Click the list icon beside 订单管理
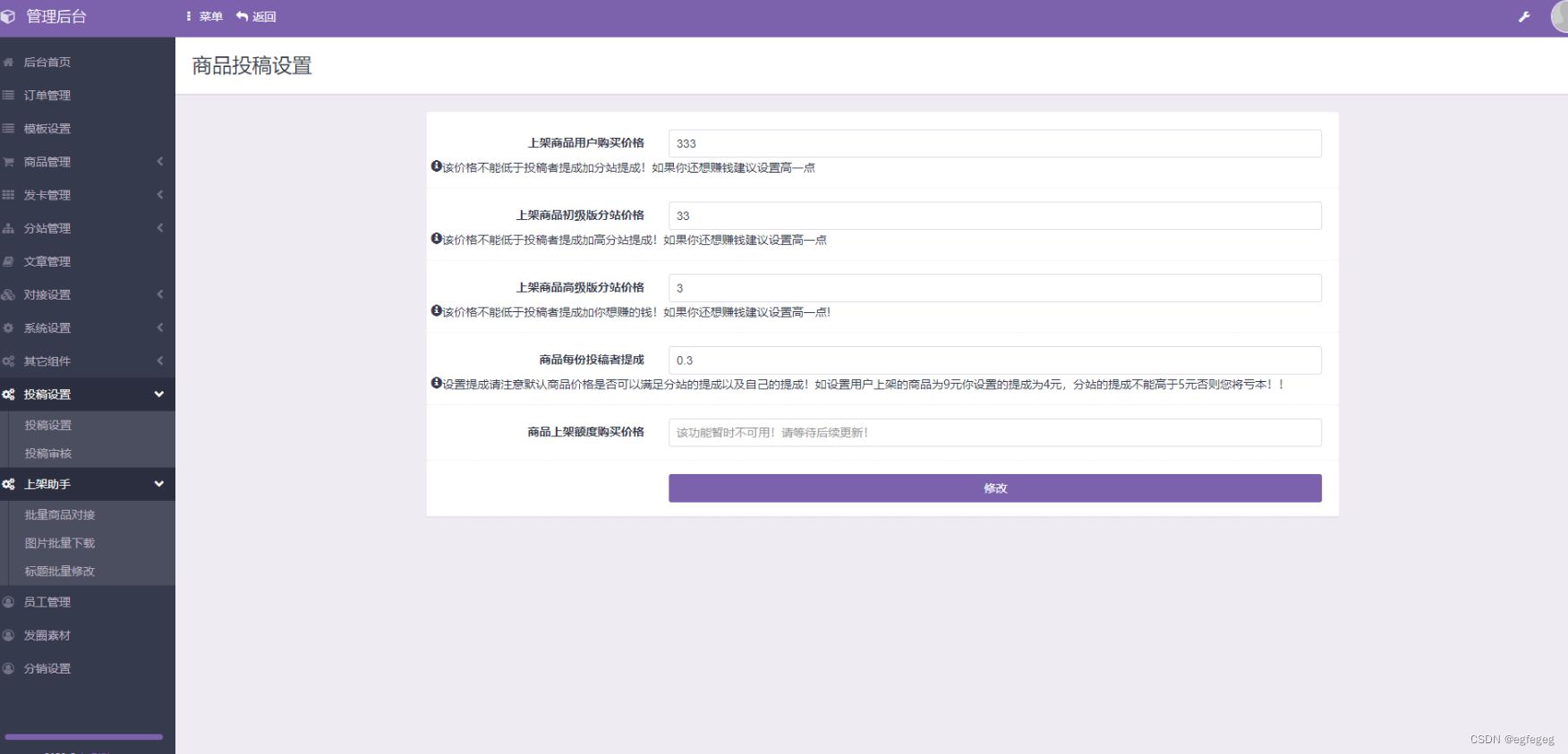The width and height of the screenshot is (1568, 754). tap(8, 96)
